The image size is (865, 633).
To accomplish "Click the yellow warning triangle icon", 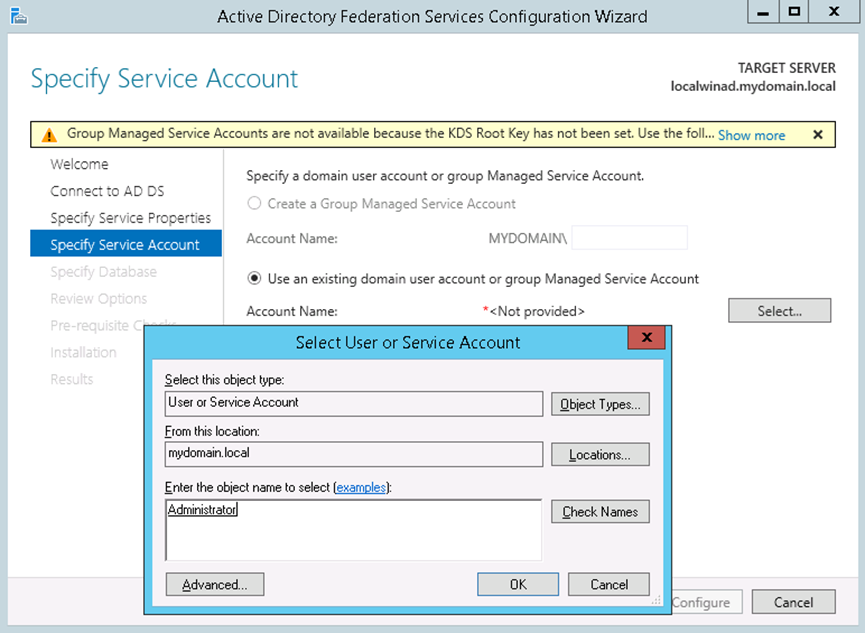I will click(49, 134).
